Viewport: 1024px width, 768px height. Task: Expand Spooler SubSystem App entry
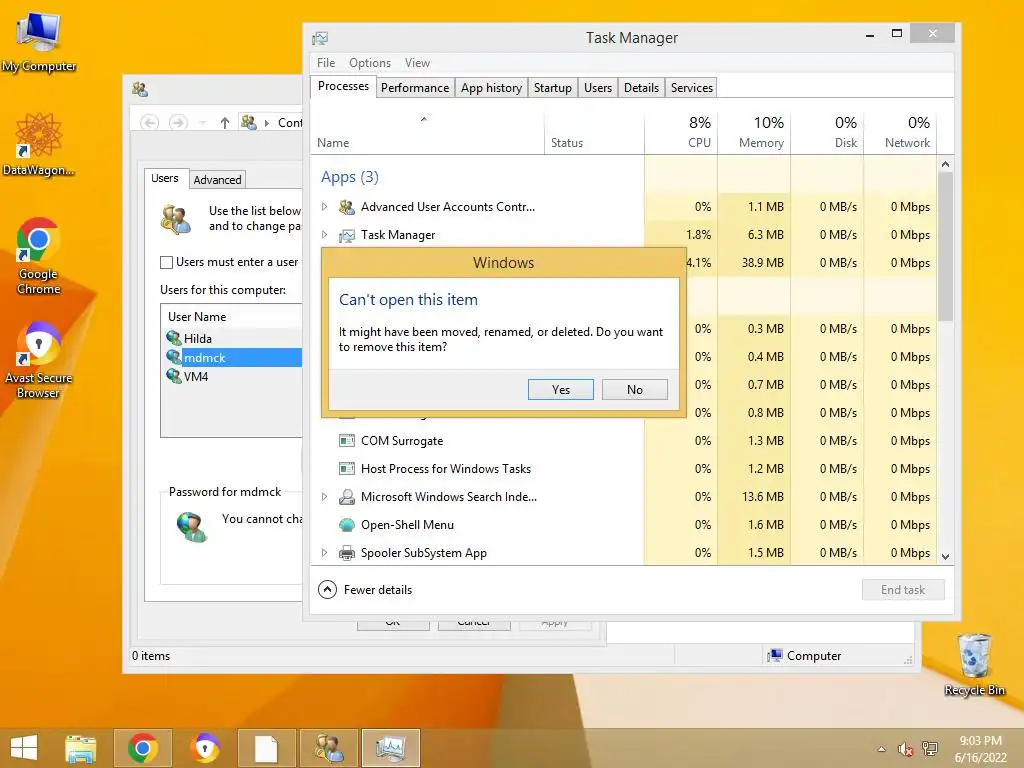pos(325,552)
